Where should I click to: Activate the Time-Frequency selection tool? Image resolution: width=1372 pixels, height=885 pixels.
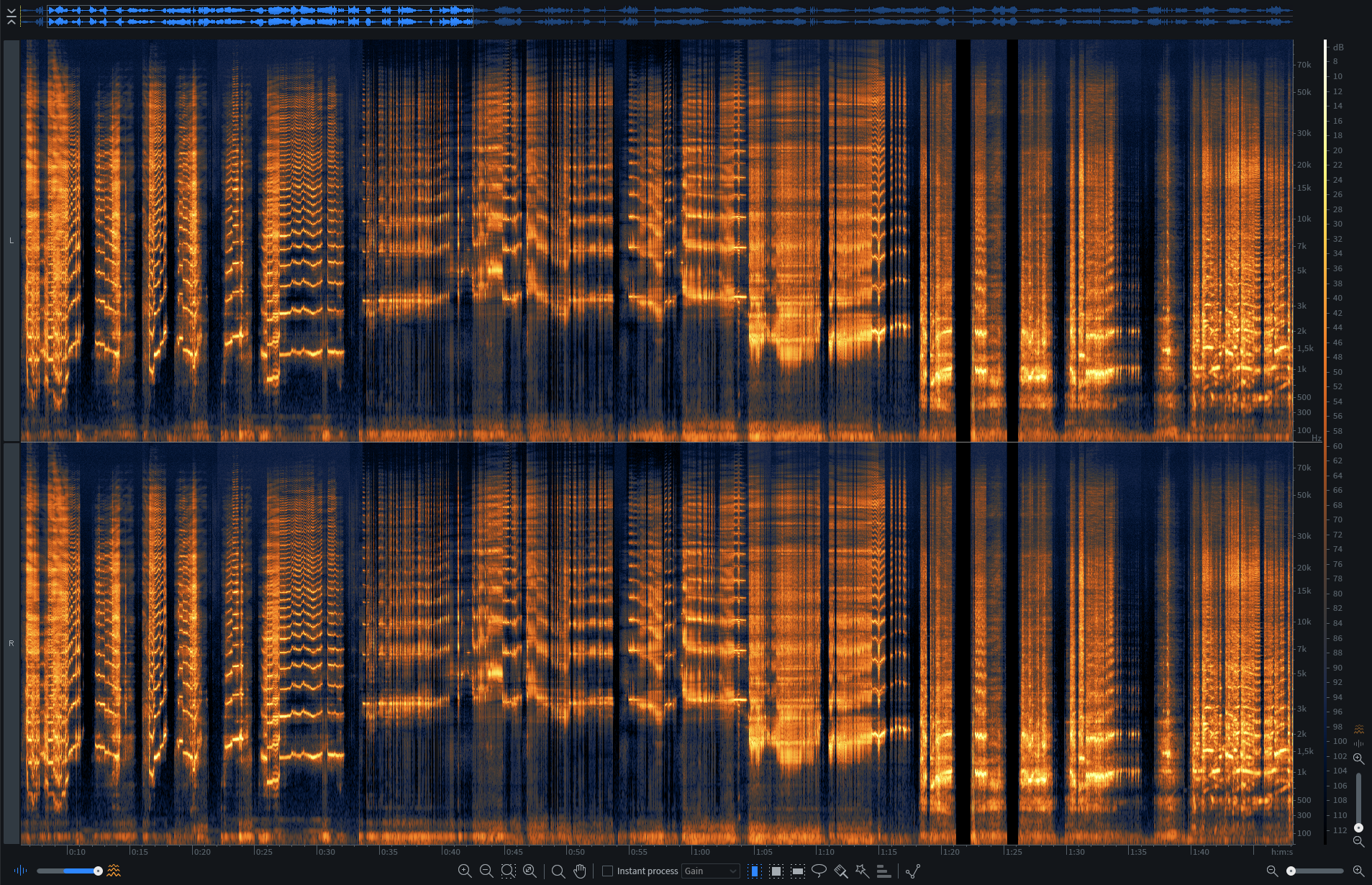click(776, 871)
